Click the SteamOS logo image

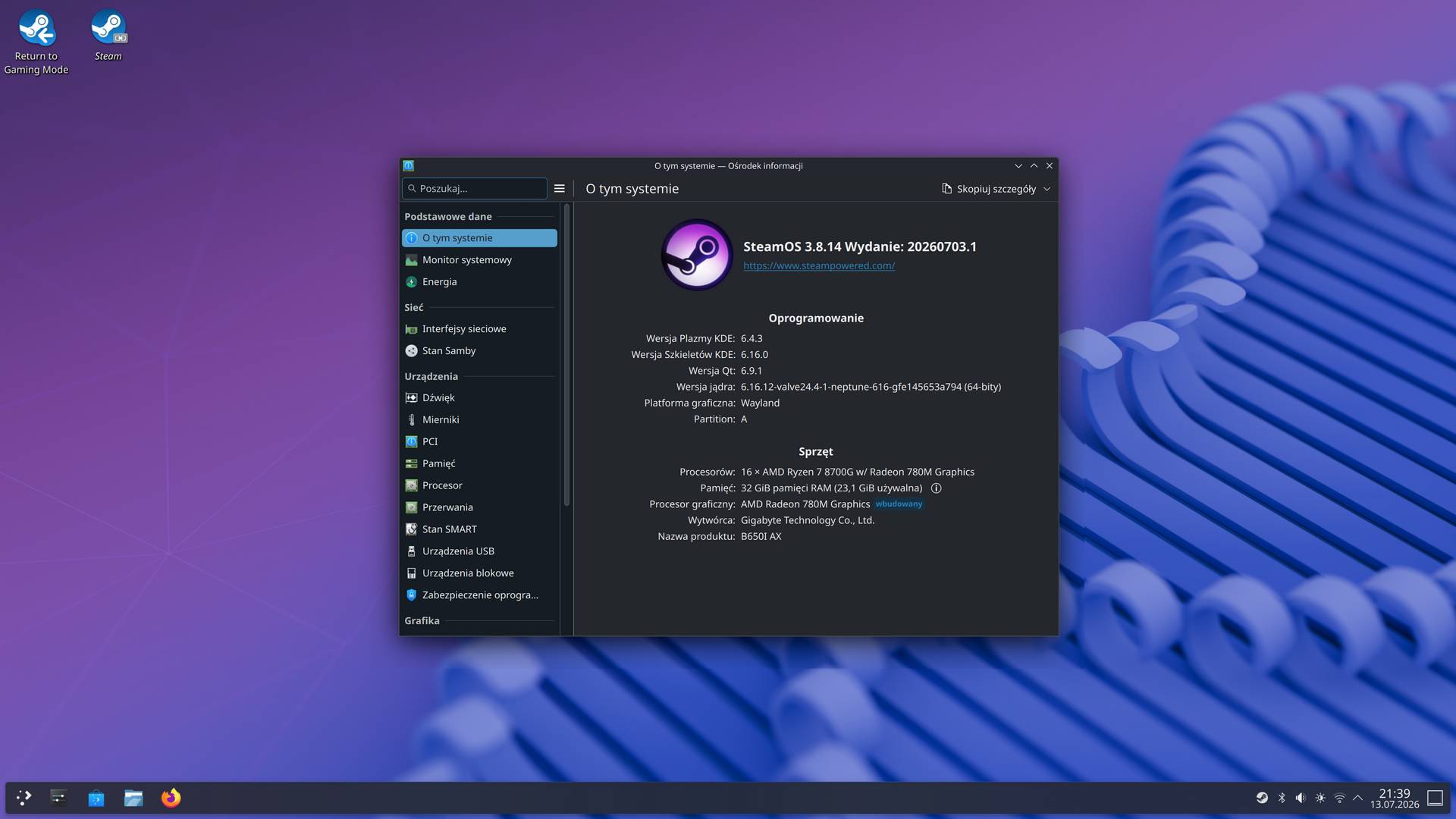[696, 256]
